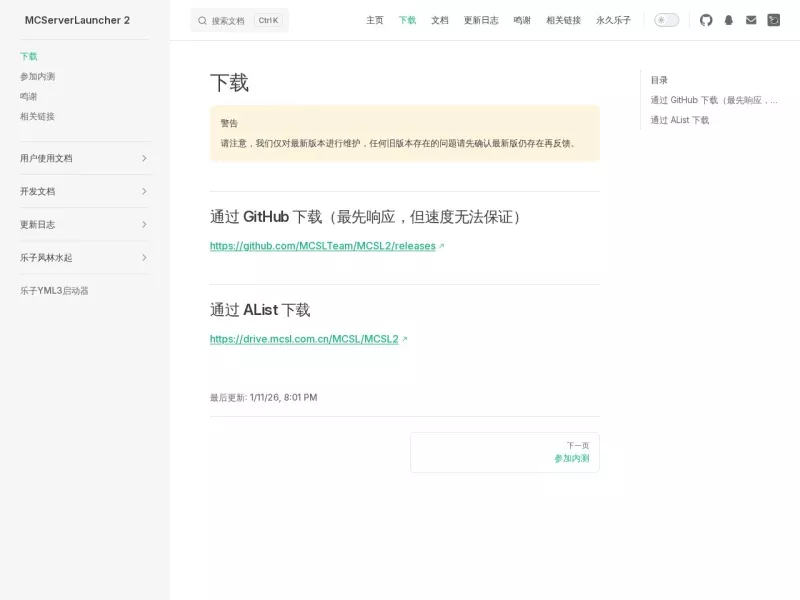
Task: Click the email envelope icon
Action: coord(751,20)
